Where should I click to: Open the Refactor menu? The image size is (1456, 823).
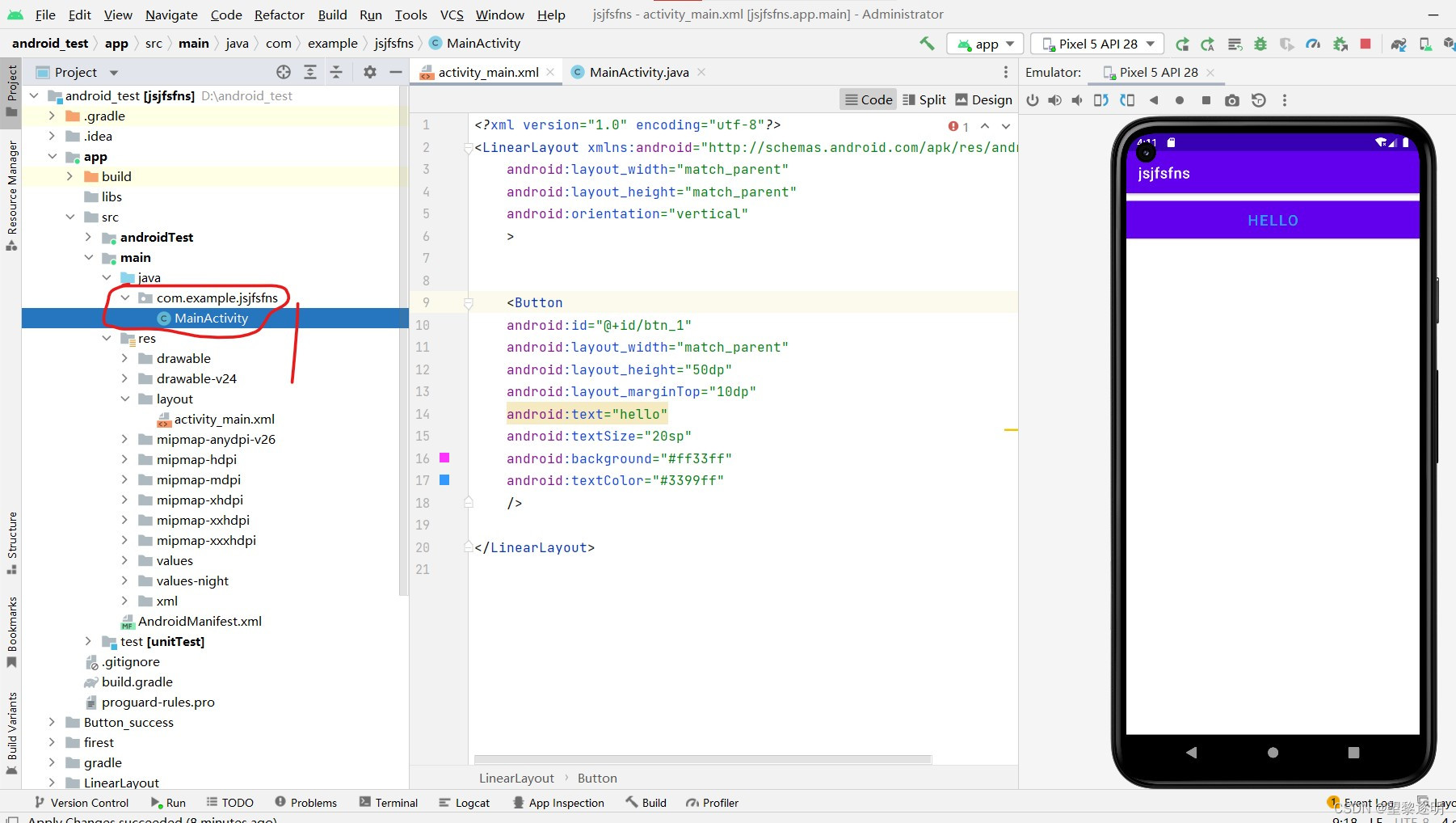pos(279,15)
